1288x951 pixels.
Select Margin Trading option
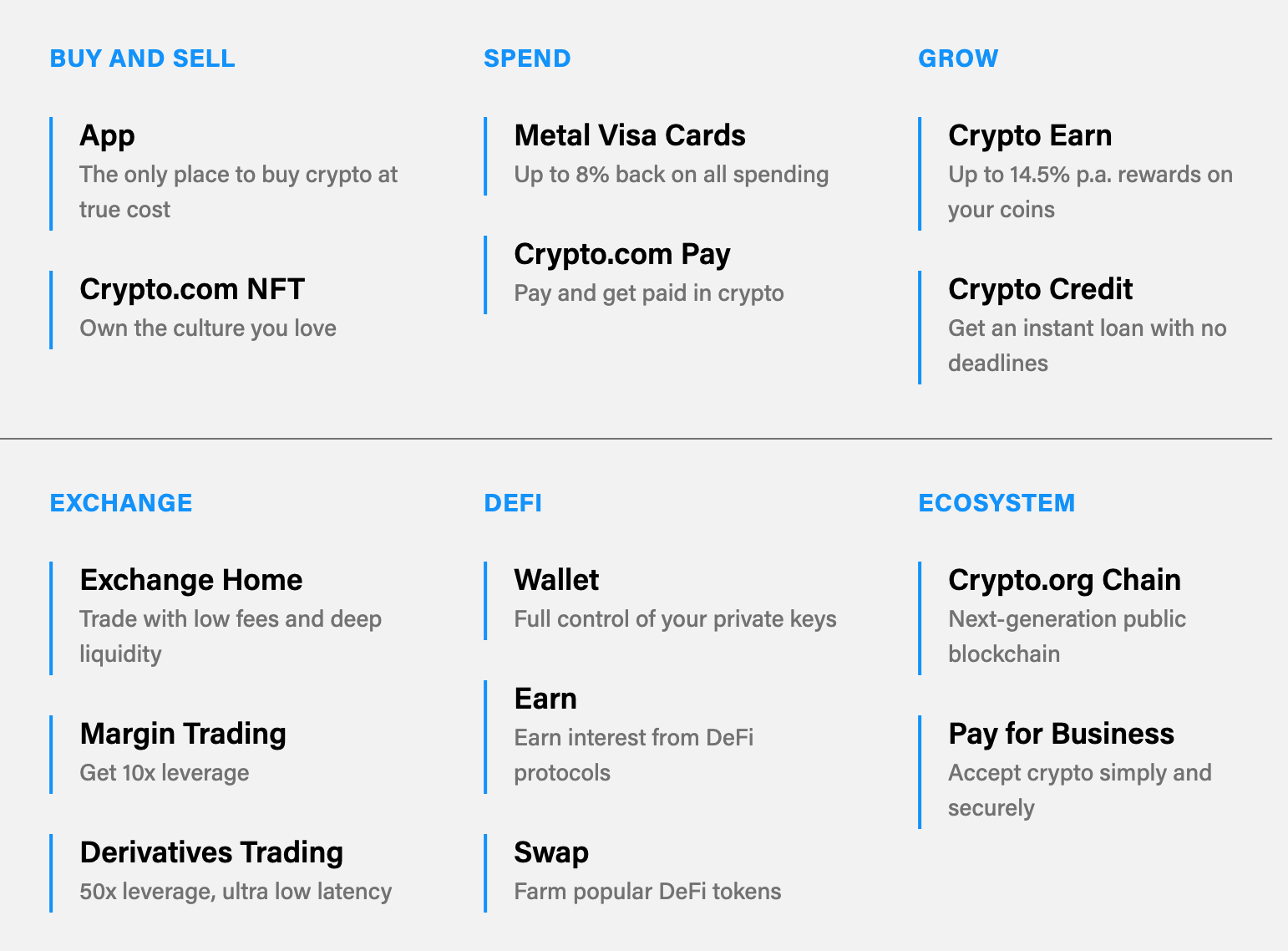[183, 734]
